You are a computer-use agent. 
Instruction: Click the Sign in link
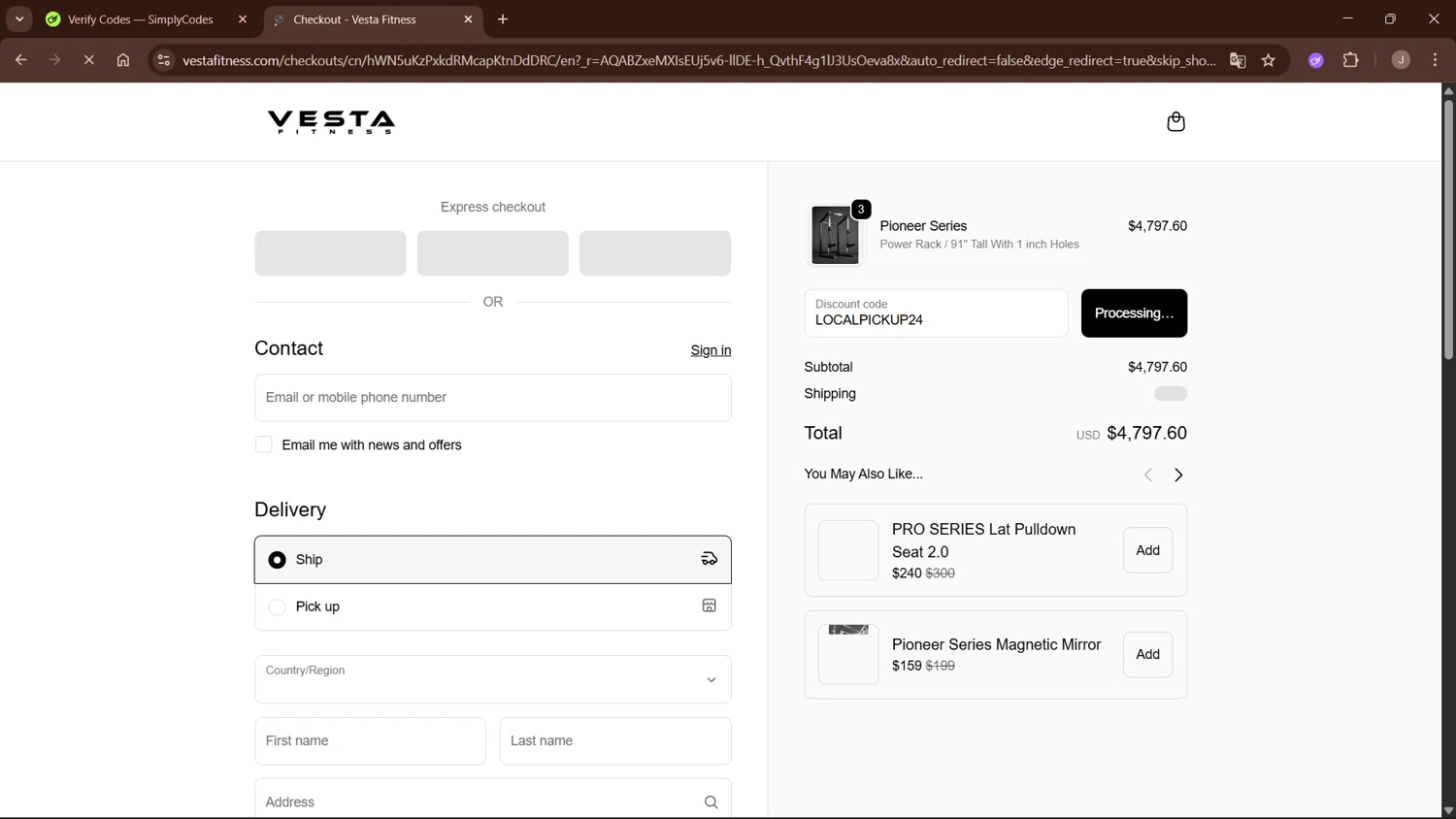(x=711, y=350)
